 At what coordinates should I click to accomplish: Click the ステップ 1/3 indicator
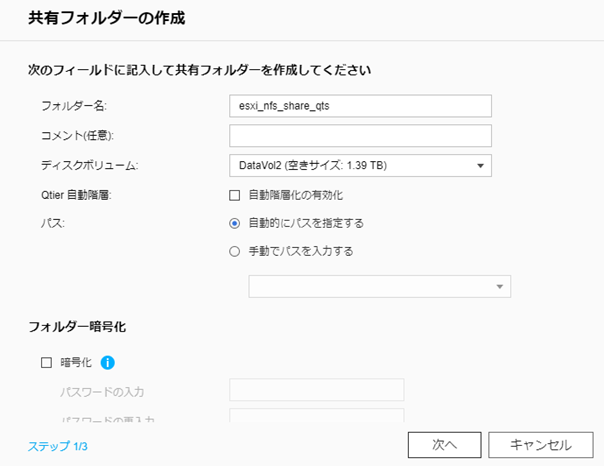pyautogui.click(x=58, y=446)
